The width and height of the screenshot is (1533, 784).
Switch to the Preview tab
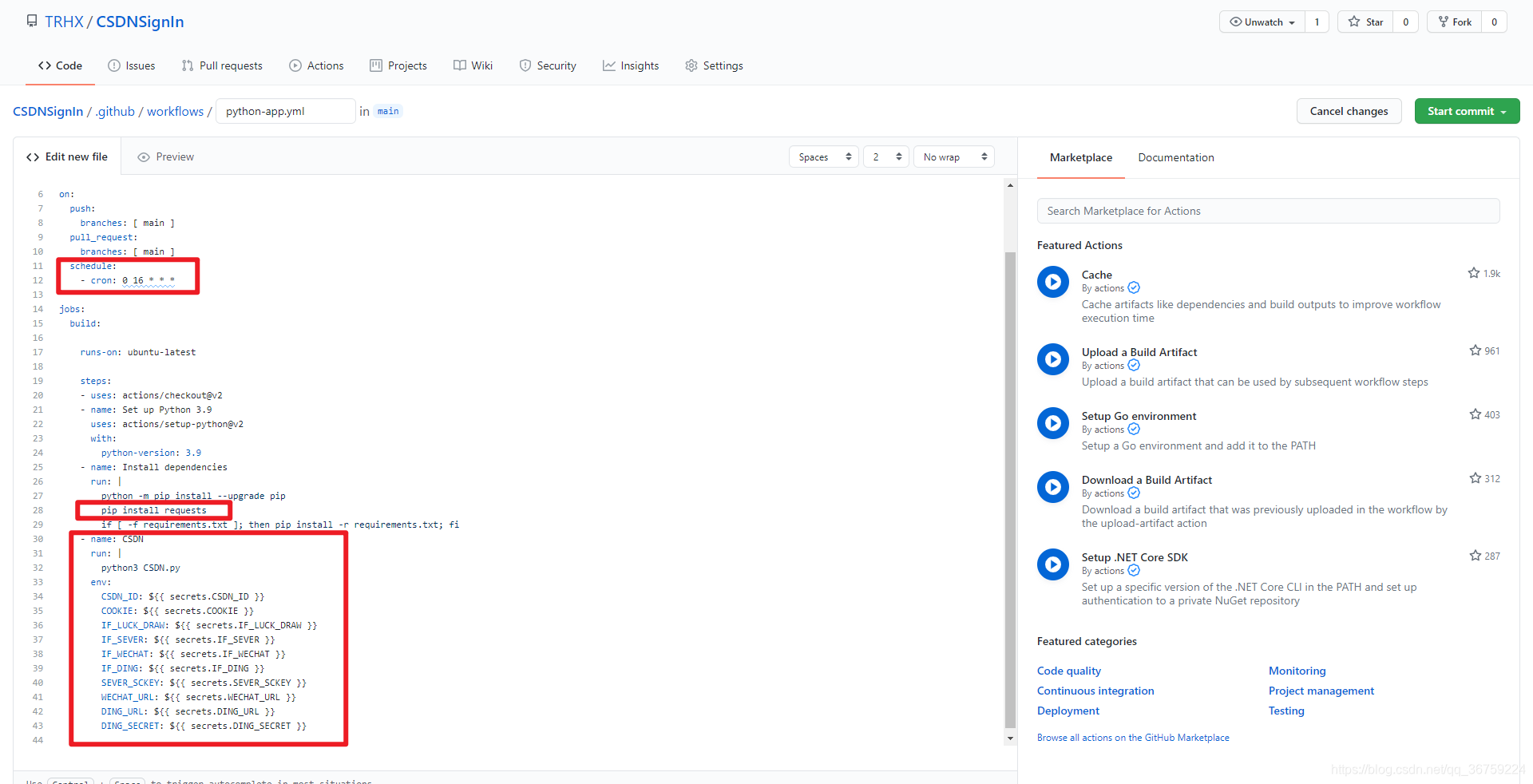(x=166, y=157)
